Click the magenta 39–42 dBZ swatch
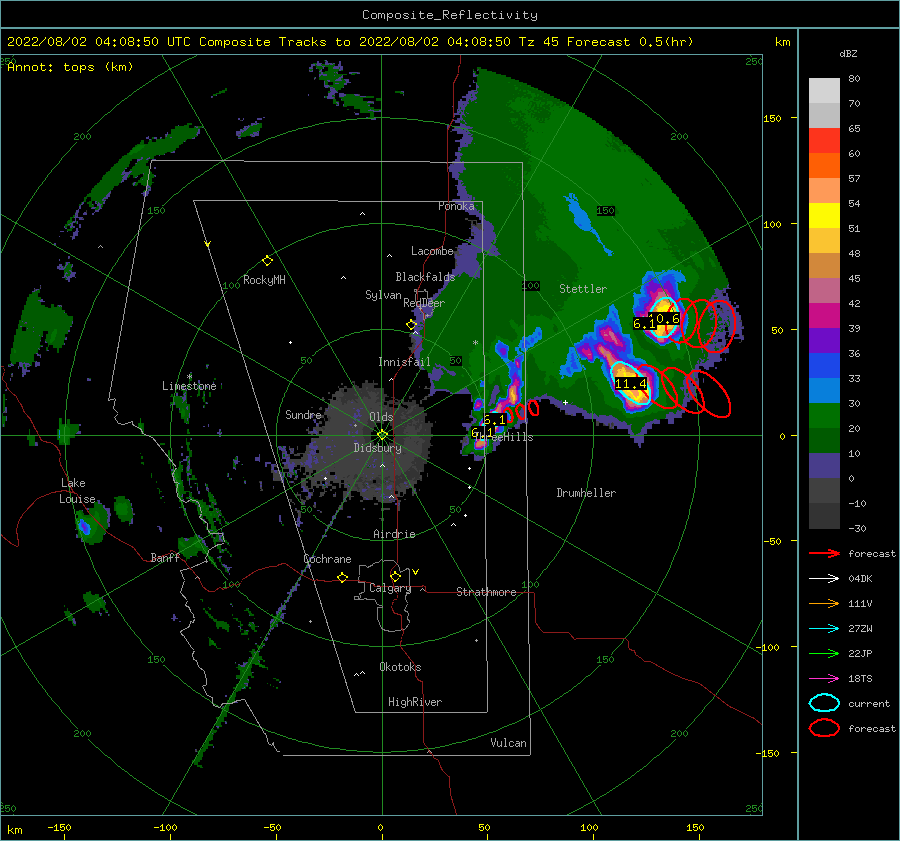This screenshot has height=841, width=900. [x=824, y=316]
